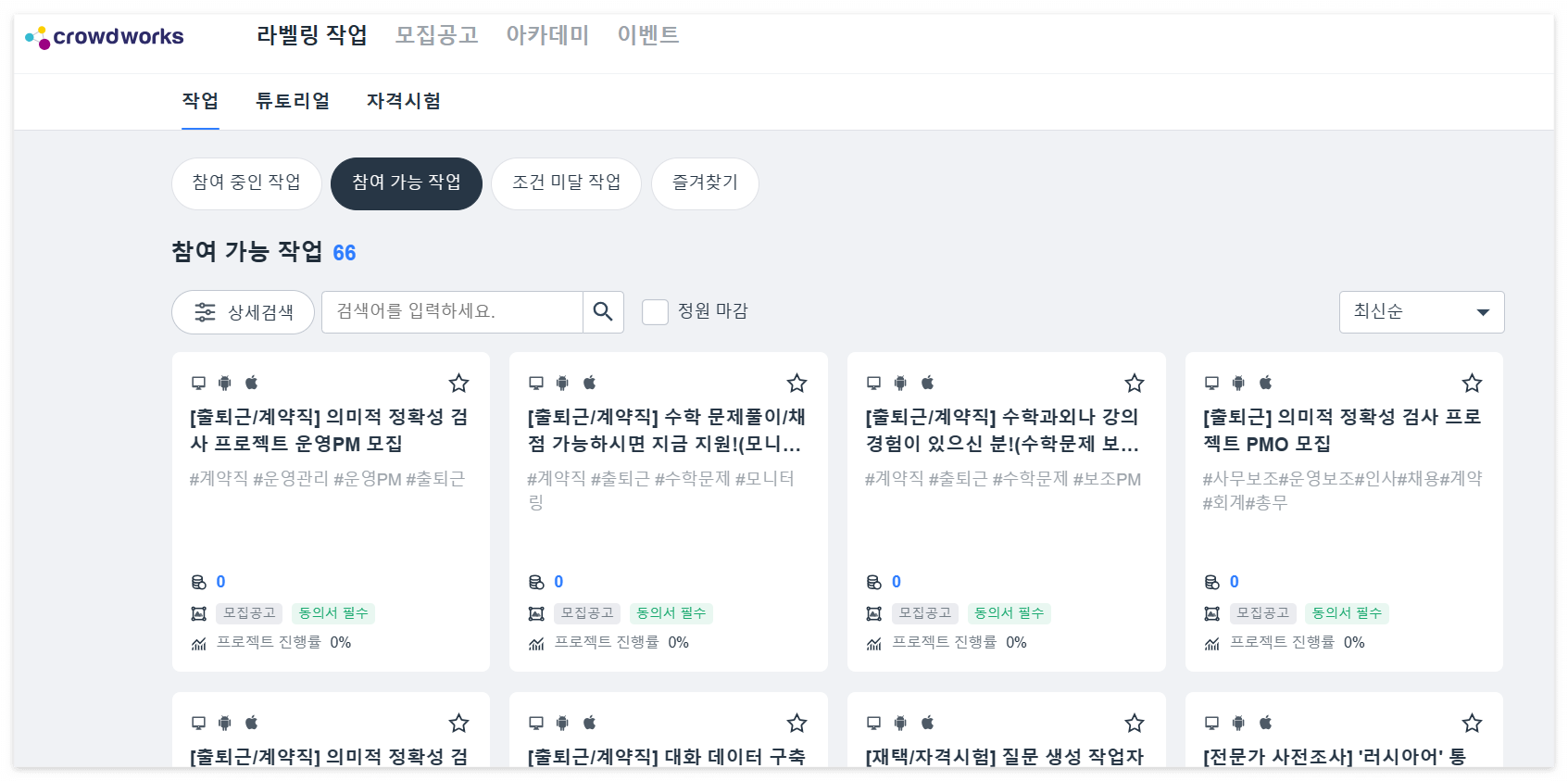
Task: Click the 검색어를 입력하세요 search field
Action: pyautogui.click(x=452, y=311)
